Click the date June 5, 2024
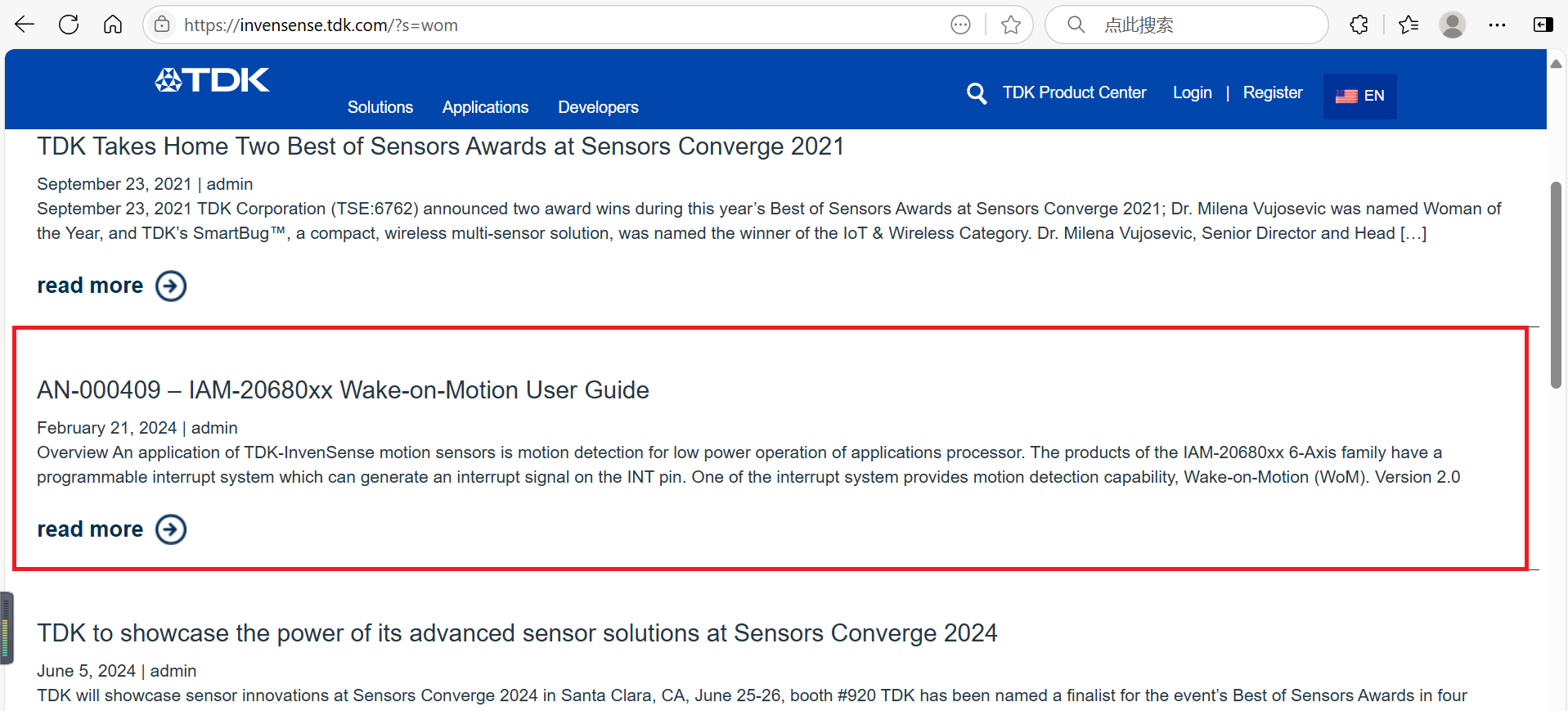This screenshot has width=1568, height=711. tap(86, 671)
